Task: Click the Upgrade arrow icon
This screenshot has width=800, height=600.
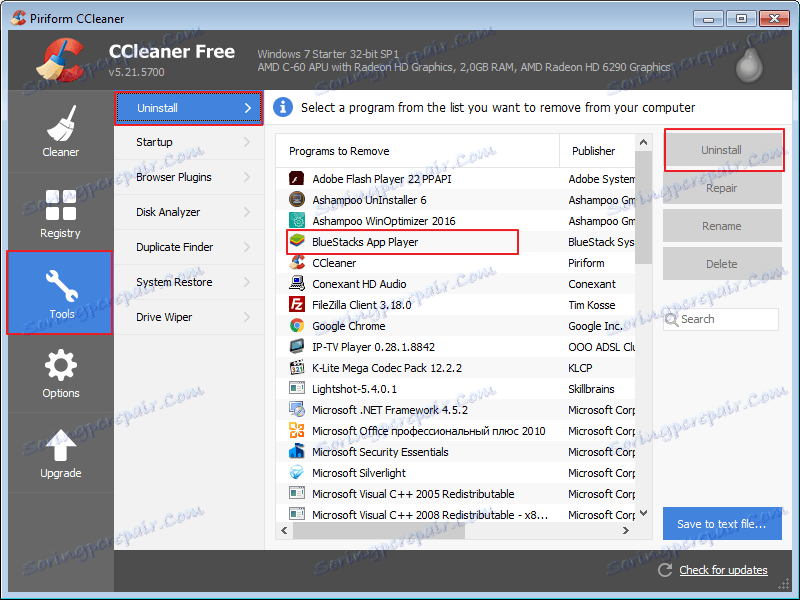Action: click(61, 445)
